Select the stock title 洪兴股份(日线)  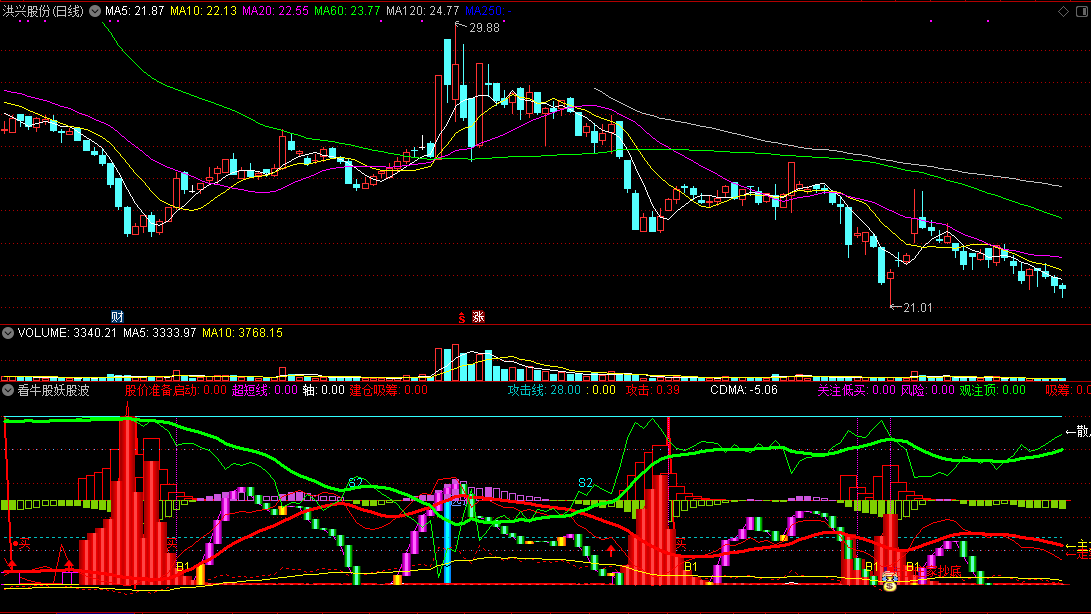tap(43, 11)
